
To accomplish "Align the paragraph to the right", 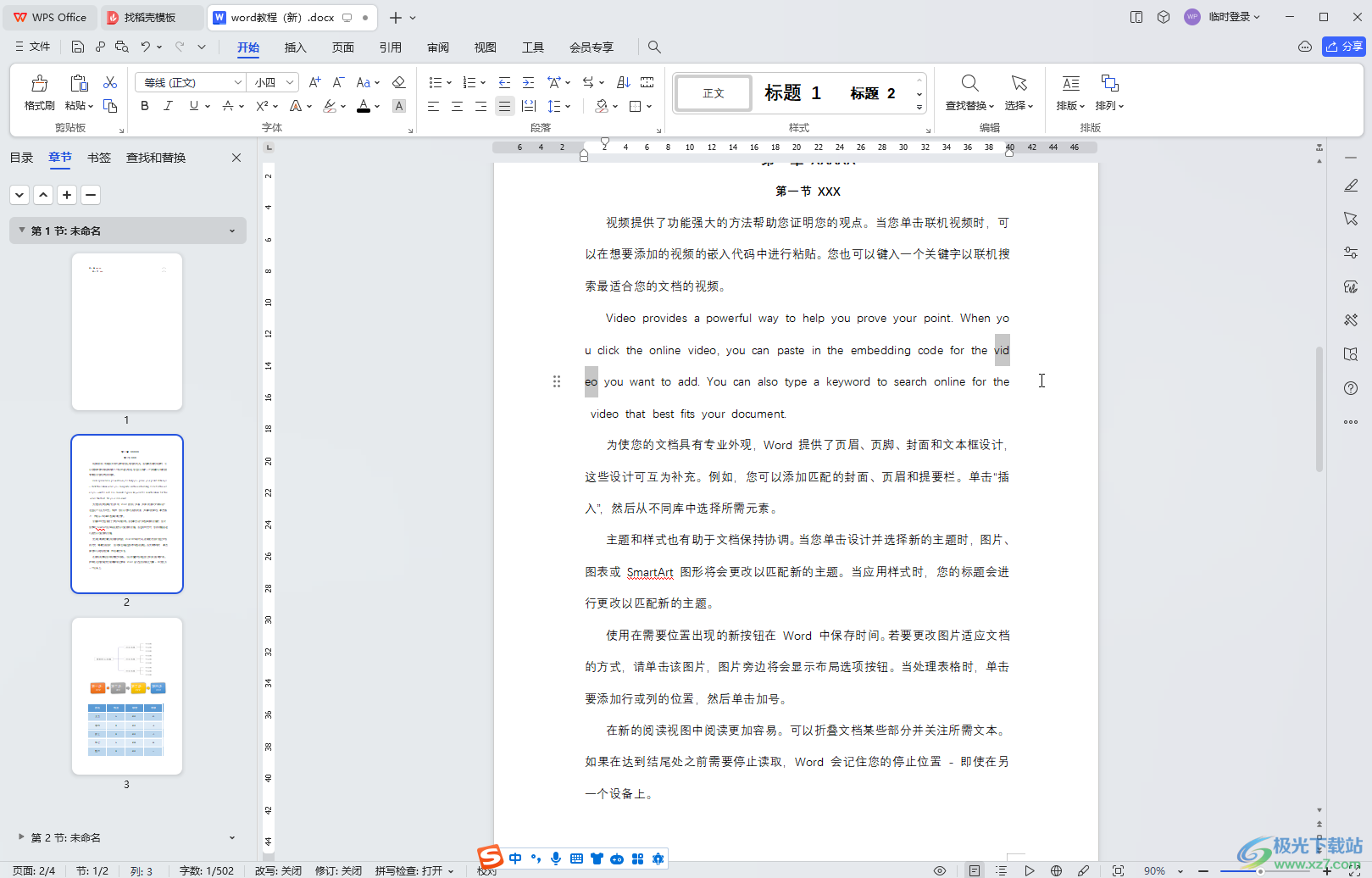I will [x=480, y=106].
